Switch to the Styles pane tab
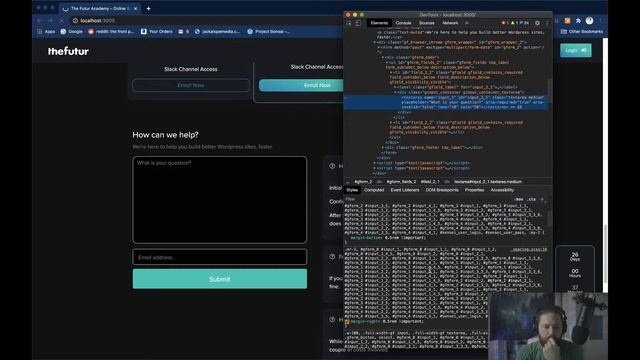Viewport: 640px width, 360px height. point(352,190)
